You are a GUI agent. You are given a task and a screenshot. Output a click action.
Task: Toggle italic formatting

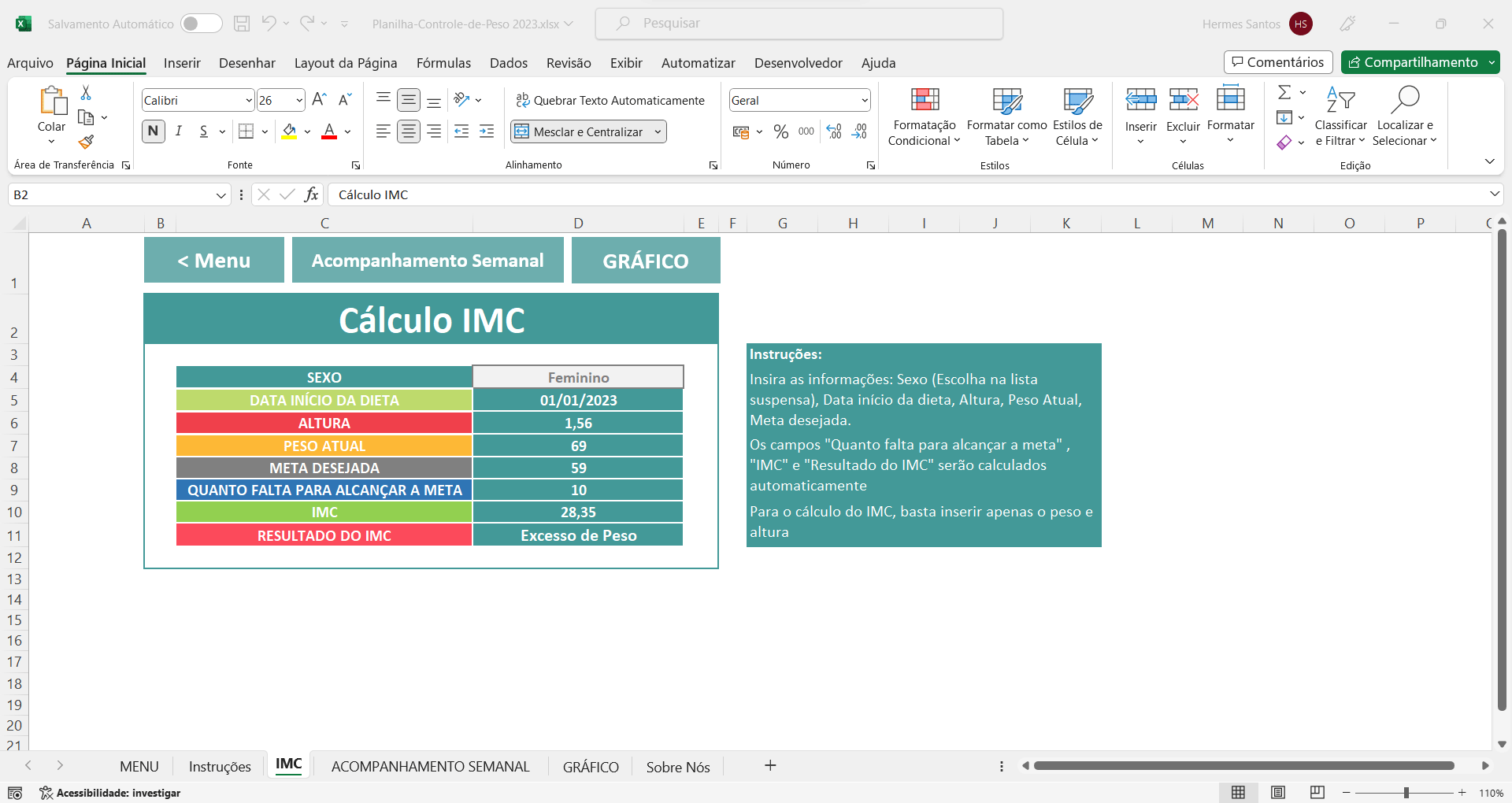coord(179,131)
